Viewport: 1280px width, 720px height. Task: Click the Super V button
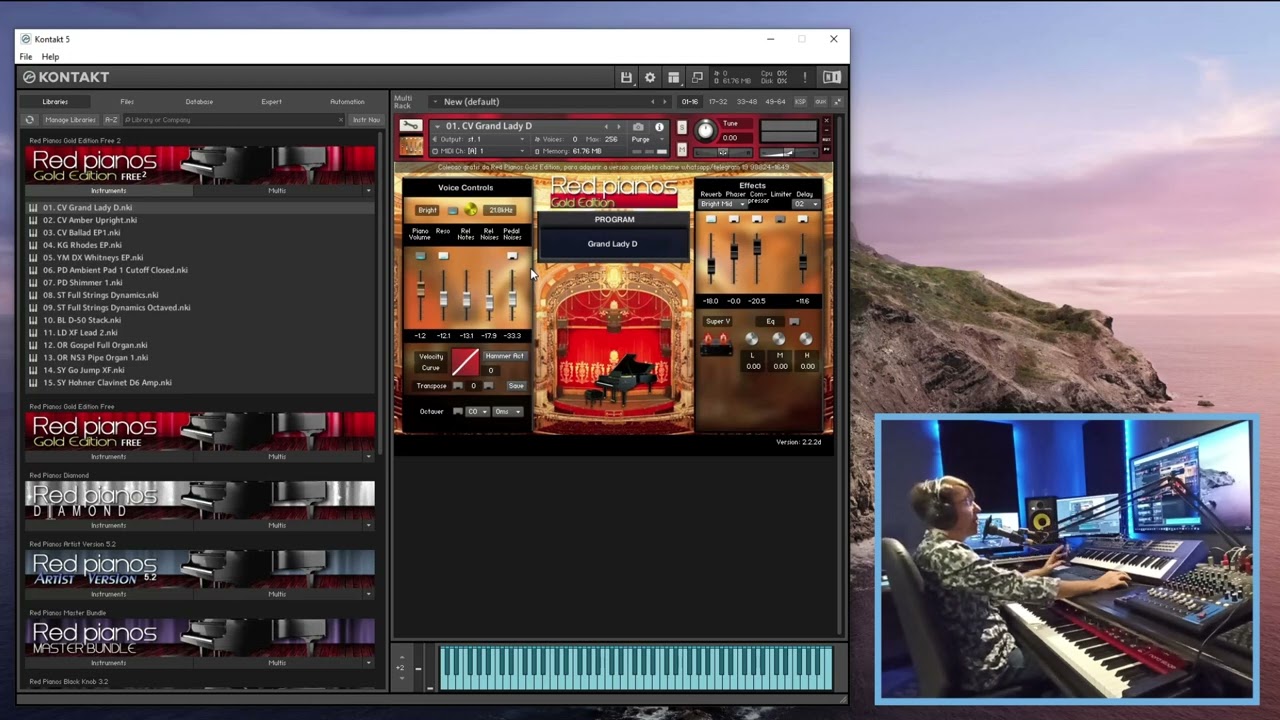click(718, 322)
